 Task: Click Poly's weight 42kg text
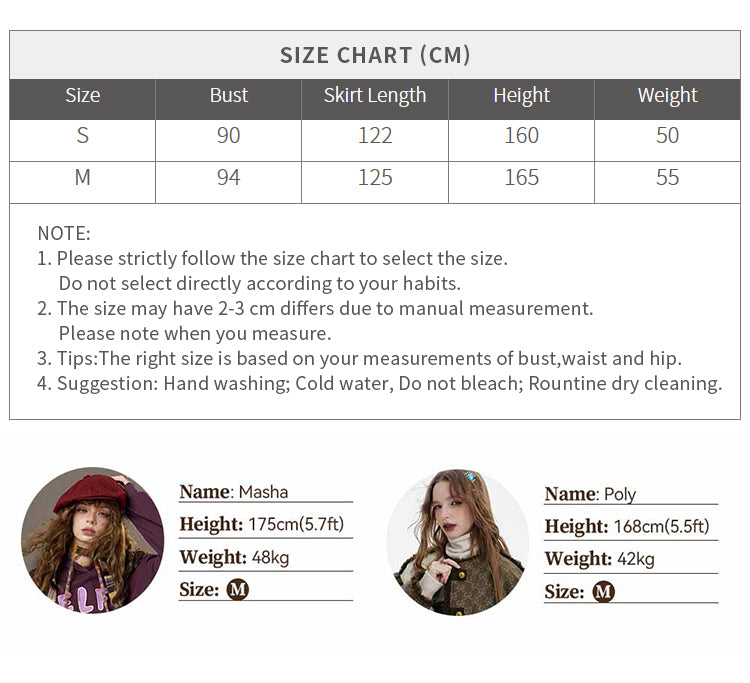point(636,559)
